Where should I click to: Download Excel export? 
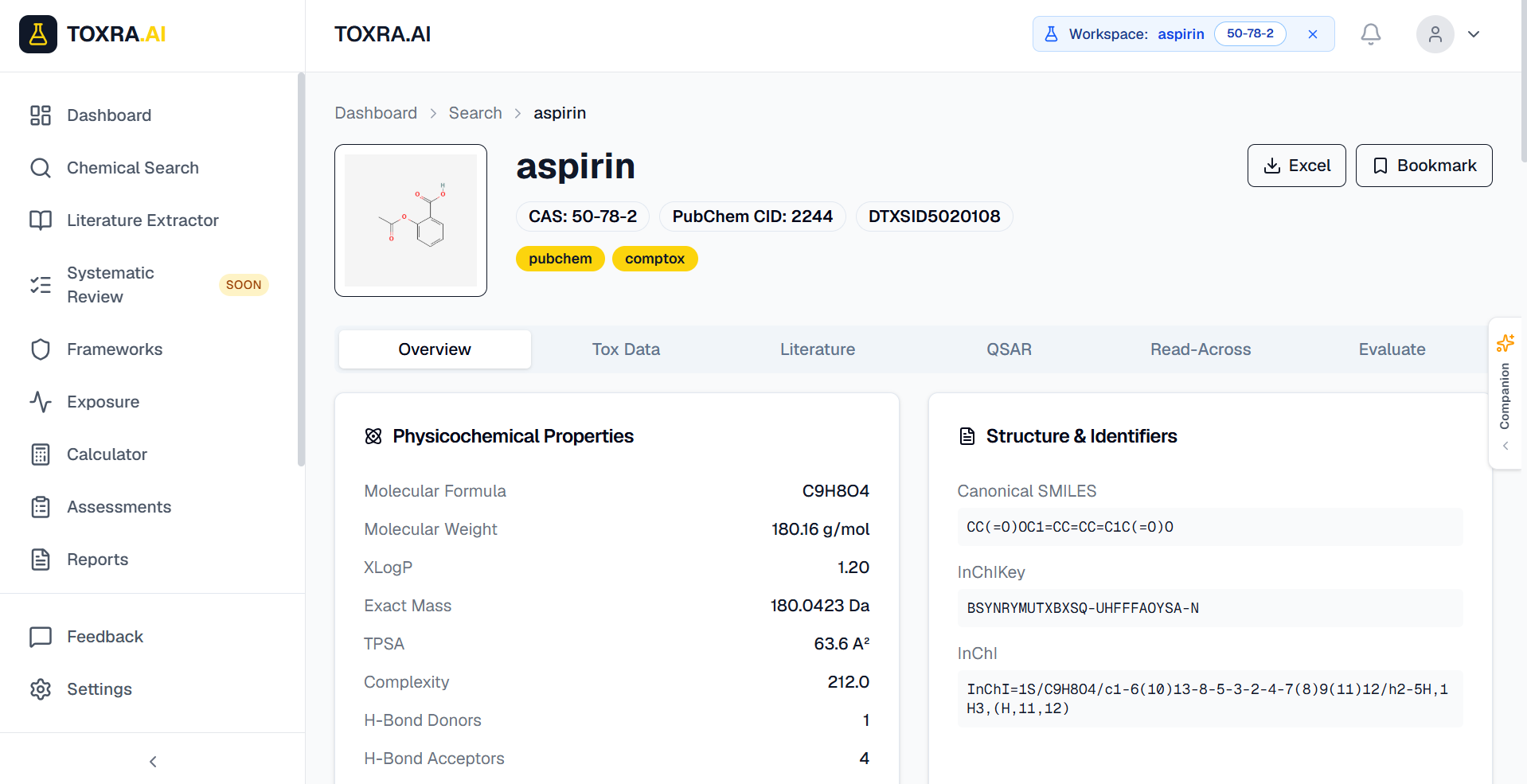click(1296, 166)
